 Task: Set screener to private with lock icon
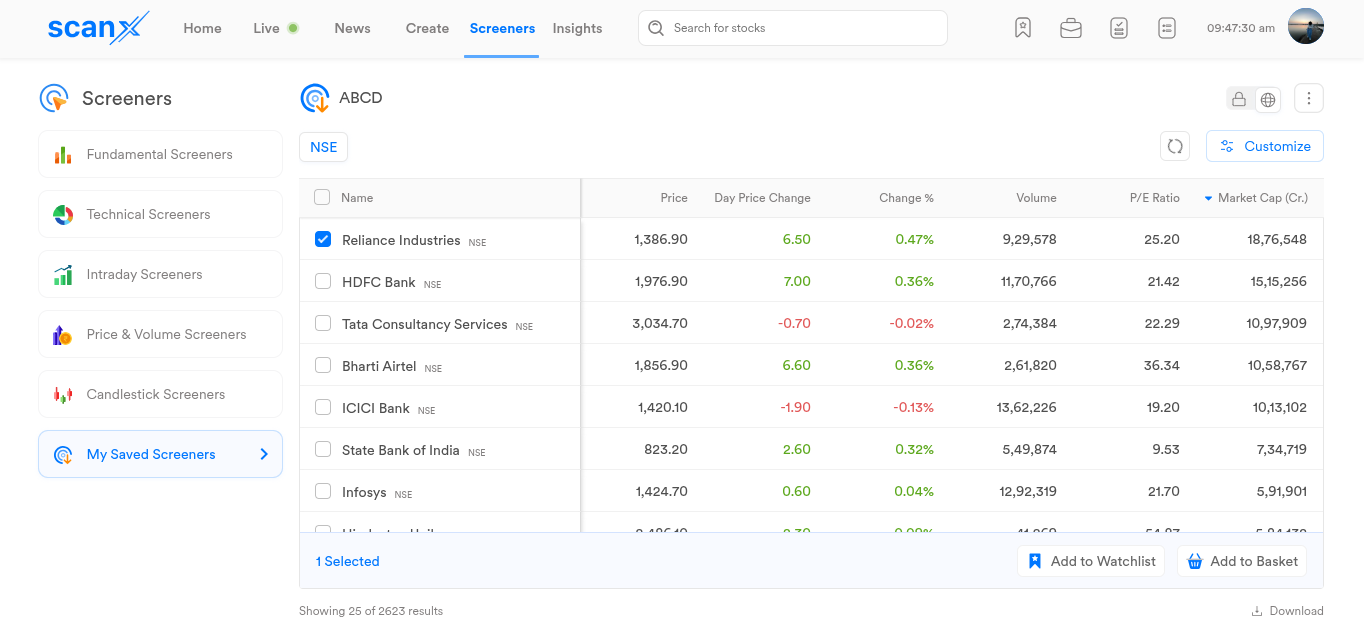[1239, 99]
